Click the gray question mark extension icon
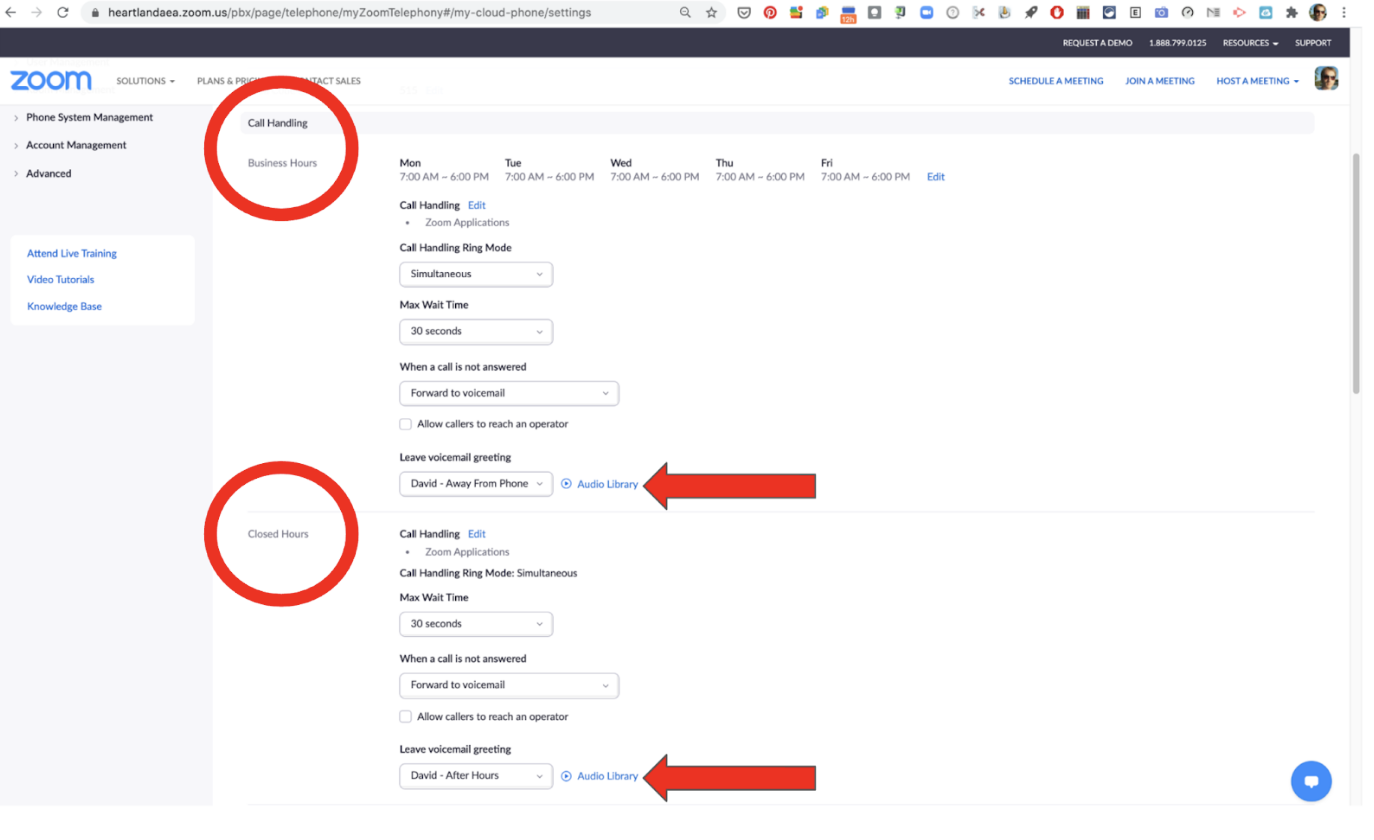The width and height of the screenshot is (1374, 840). click(x=952, y=13)
